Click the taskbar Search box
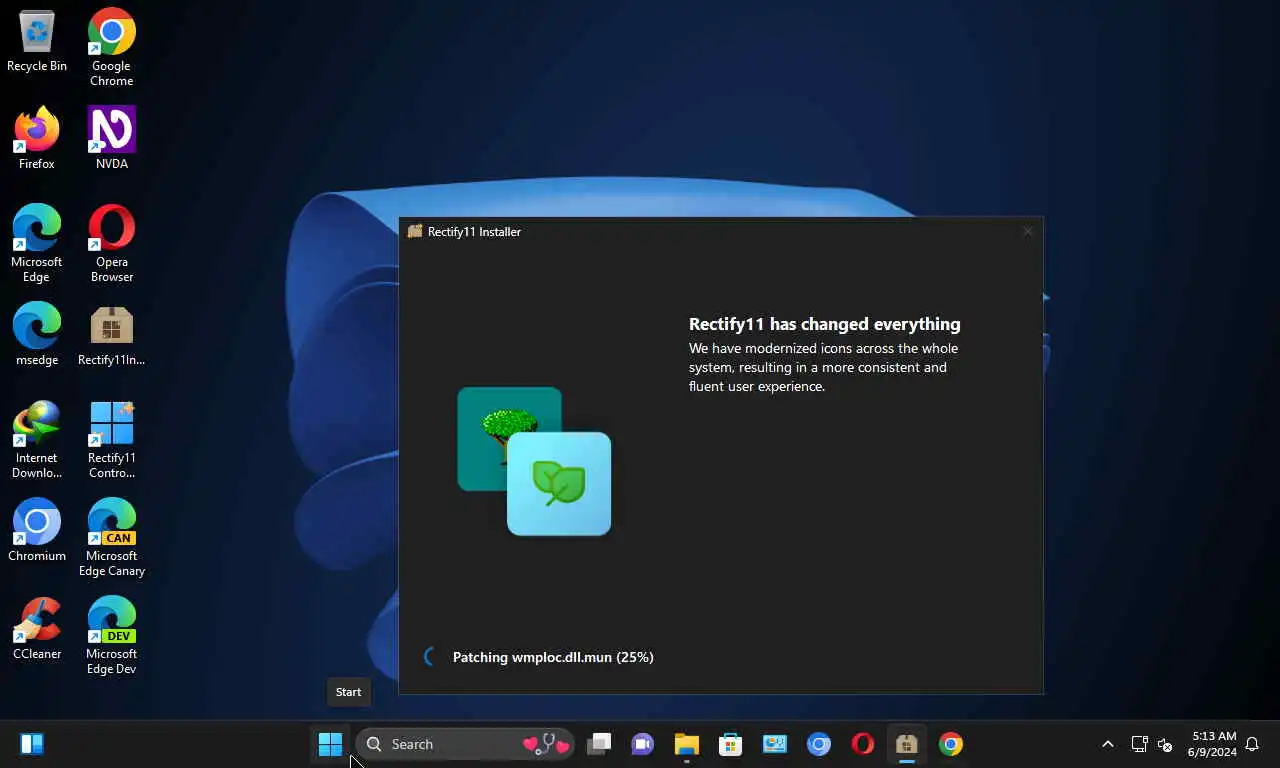Image resolution: width=1280 pixels, height=768 pixels. coord(465,744)
